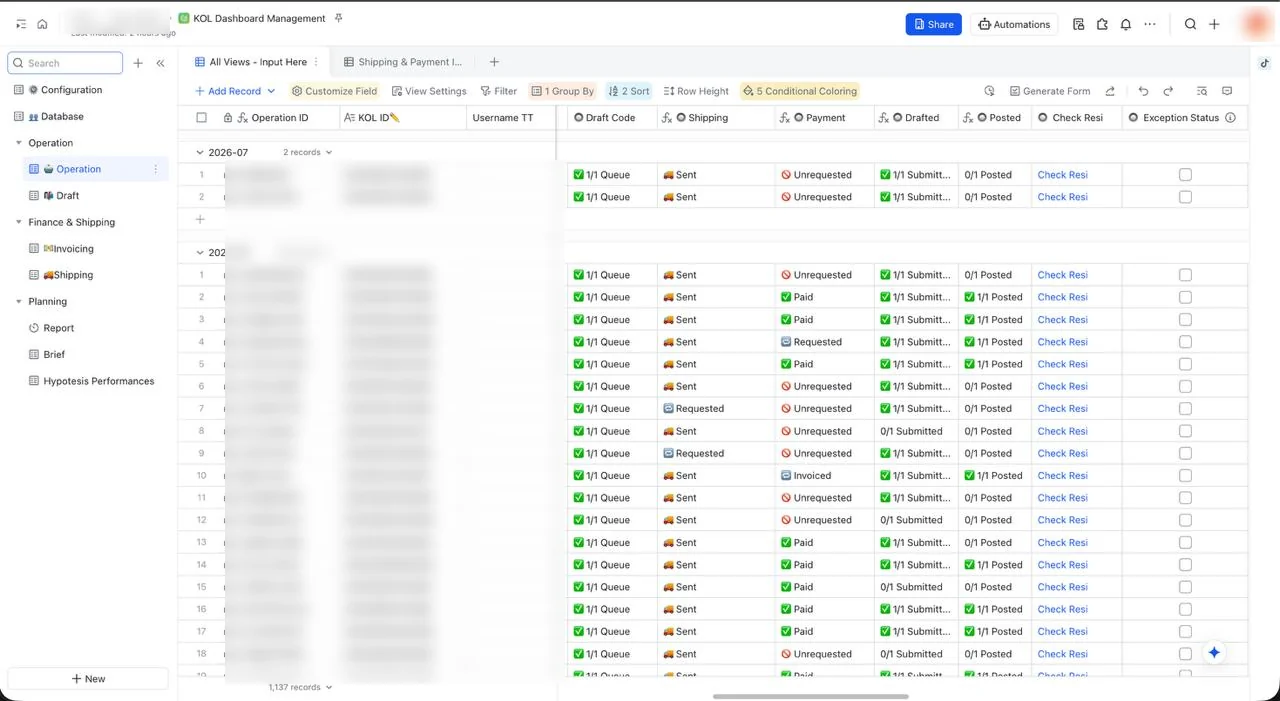Click Customize Field
Screen dimensions: 1280x701
coord(334,91)
